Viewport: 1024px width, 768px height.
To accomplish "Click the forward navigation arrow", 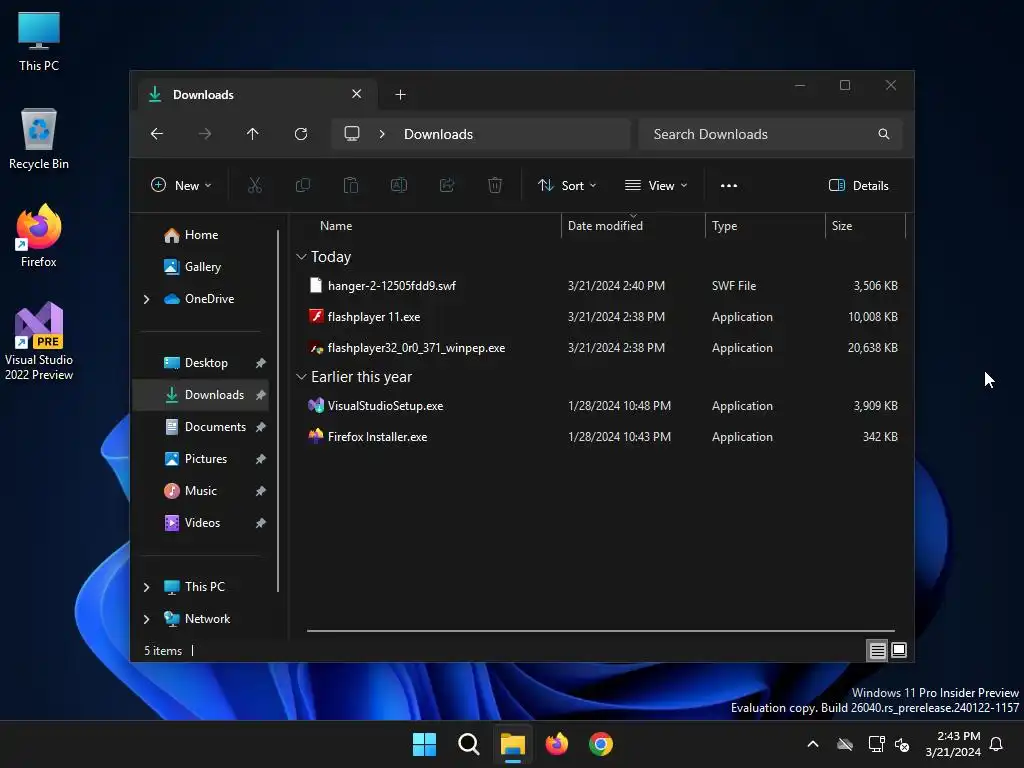I will [205, 134].
